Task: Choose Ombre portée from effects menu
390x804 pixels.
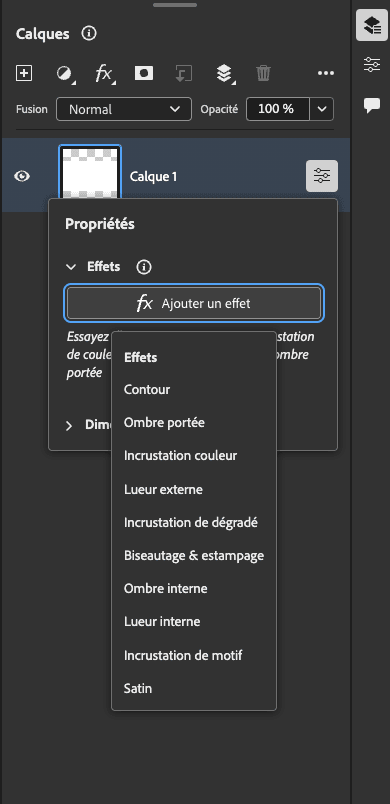Action: (x=164, y=423)
